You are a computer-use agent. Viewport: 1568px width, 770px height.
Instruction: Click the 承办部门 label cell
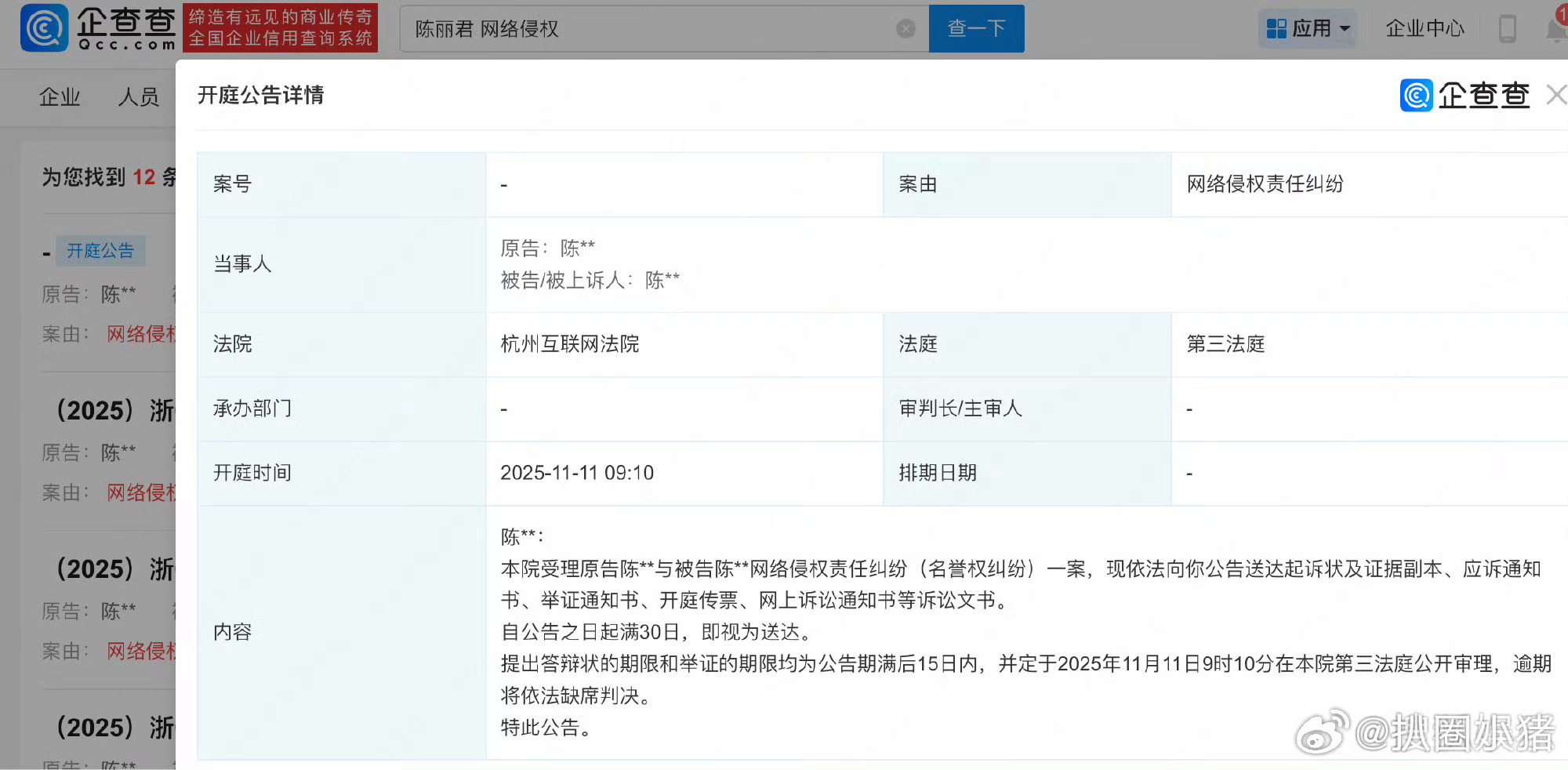point(342,409)
